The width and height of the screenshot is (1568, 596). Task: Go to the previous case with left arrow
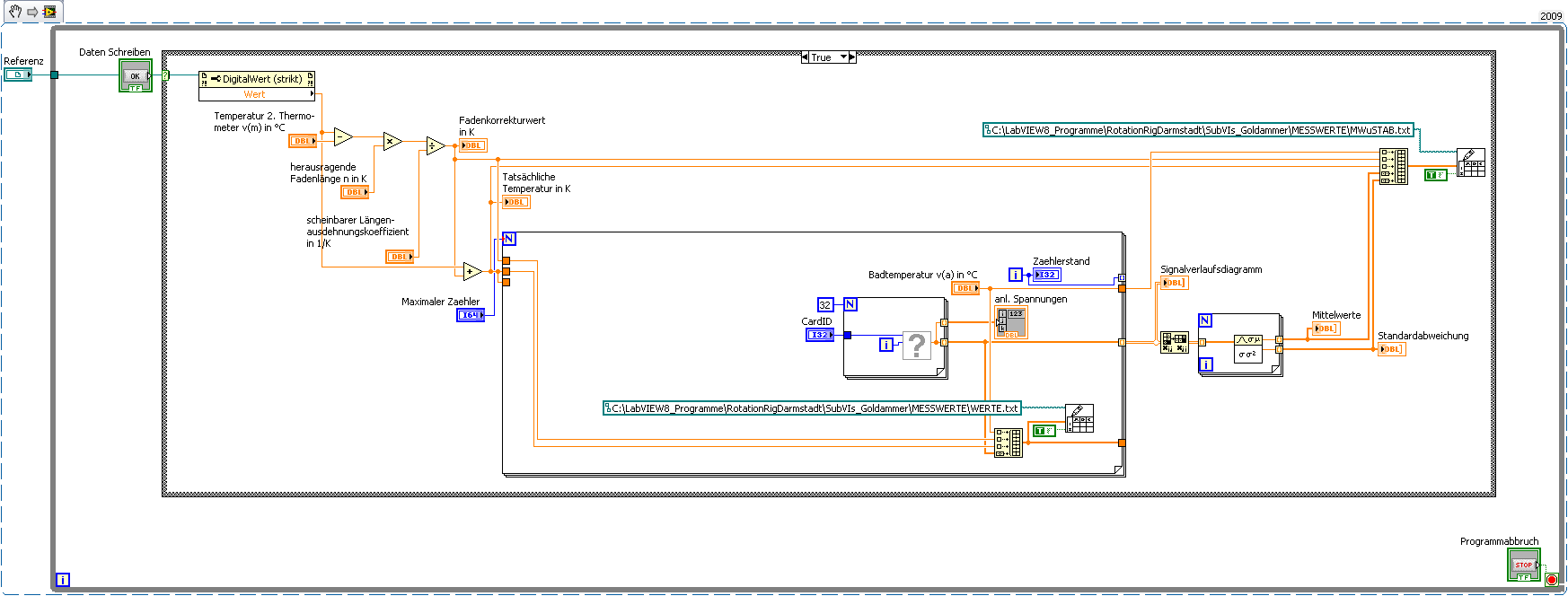pos(806,57)
